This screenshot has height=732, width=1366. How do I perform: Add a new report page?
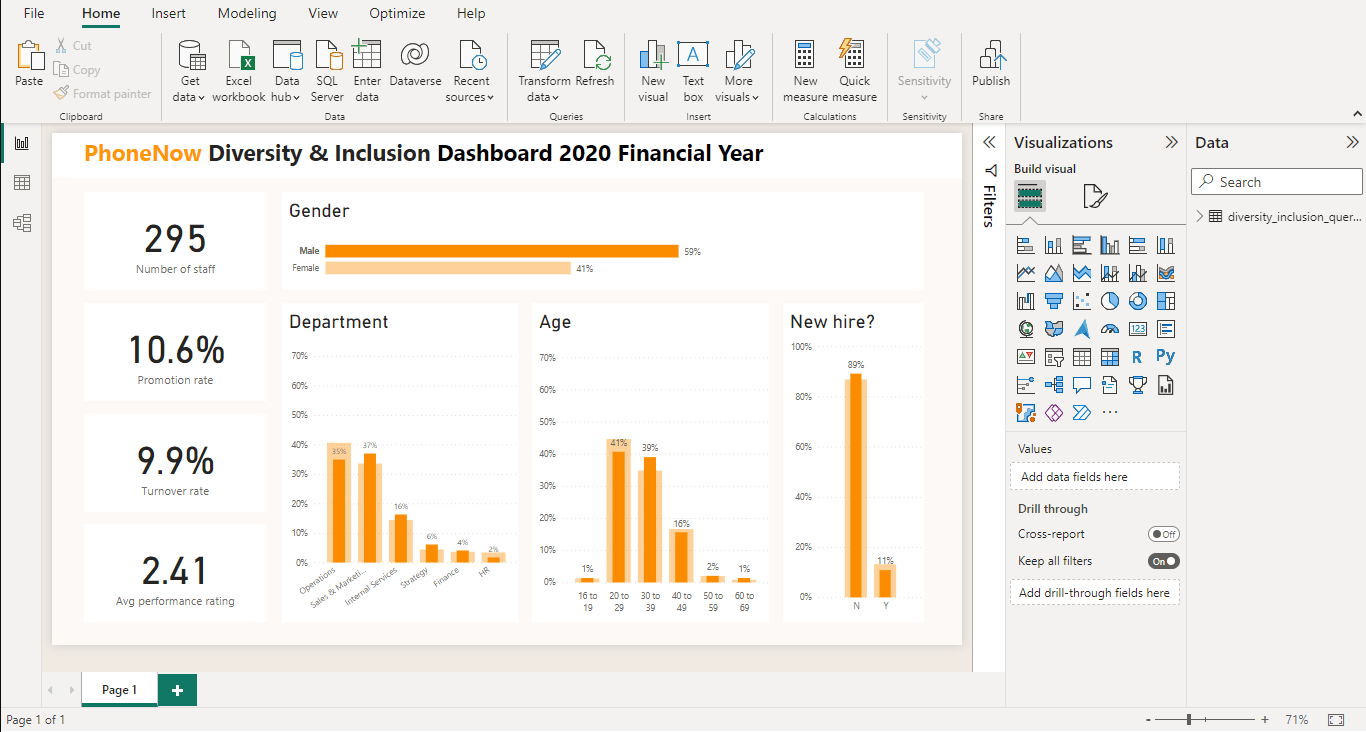(177, 690)
